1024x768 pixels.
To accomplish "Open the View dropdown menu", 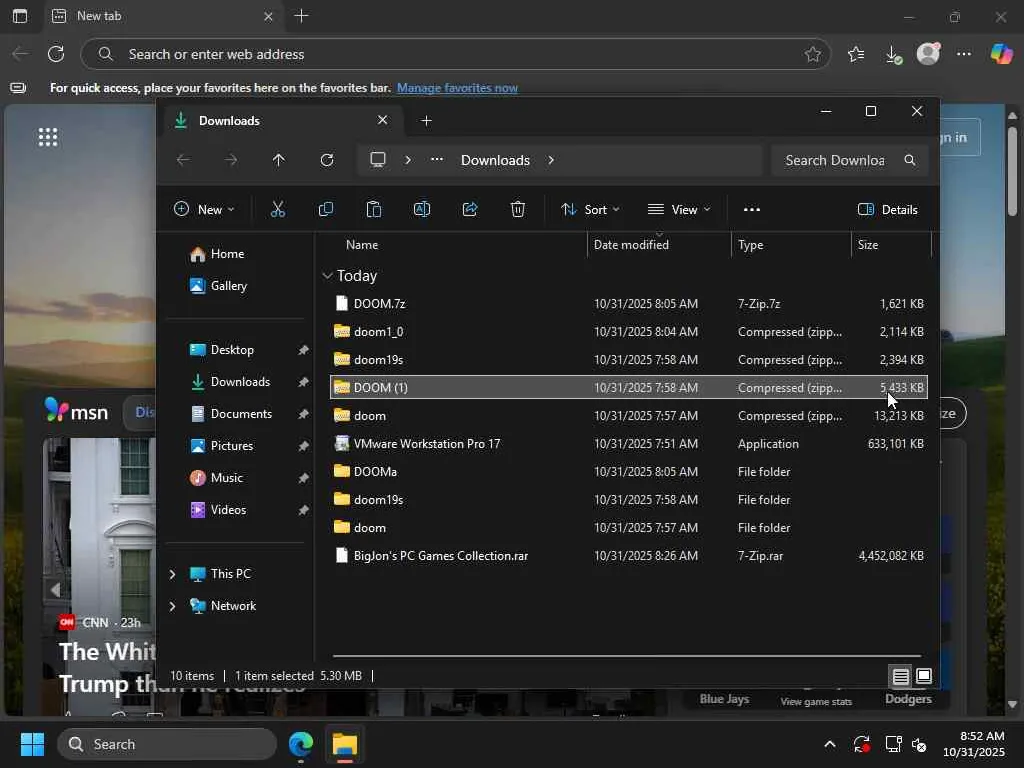I will click(x=679, y=209).
